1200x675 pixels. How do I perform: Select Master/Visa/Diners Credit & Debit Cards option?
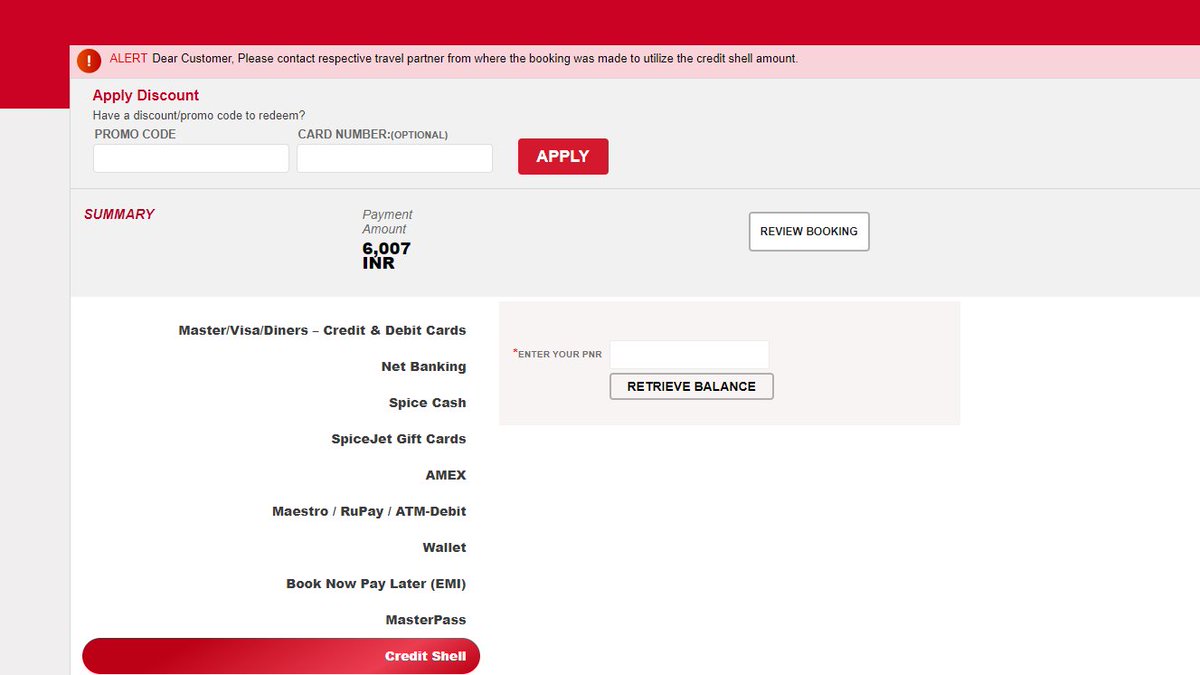point(322,330)
